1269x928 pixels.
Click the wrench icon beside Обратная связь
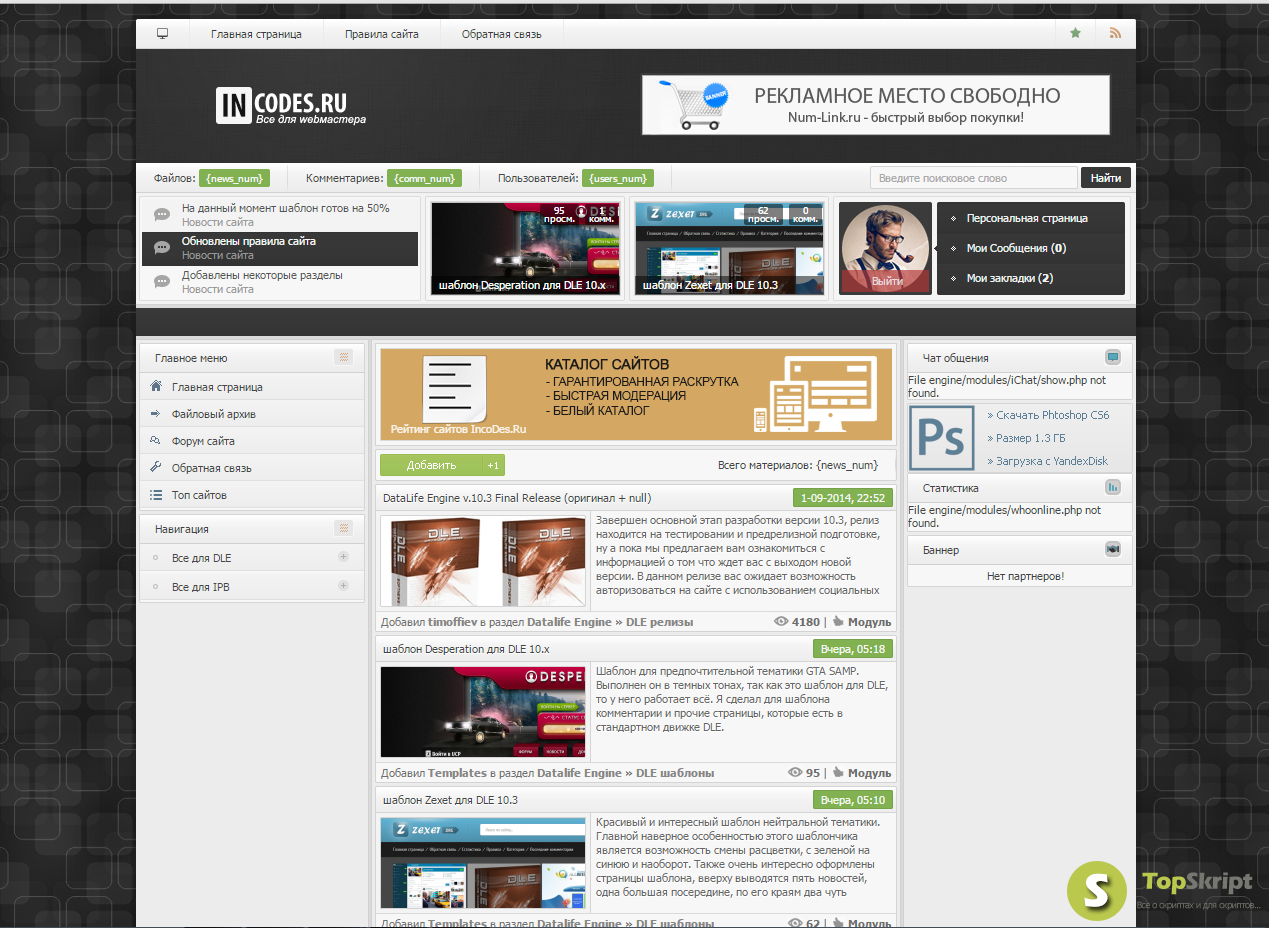point(155,467)
